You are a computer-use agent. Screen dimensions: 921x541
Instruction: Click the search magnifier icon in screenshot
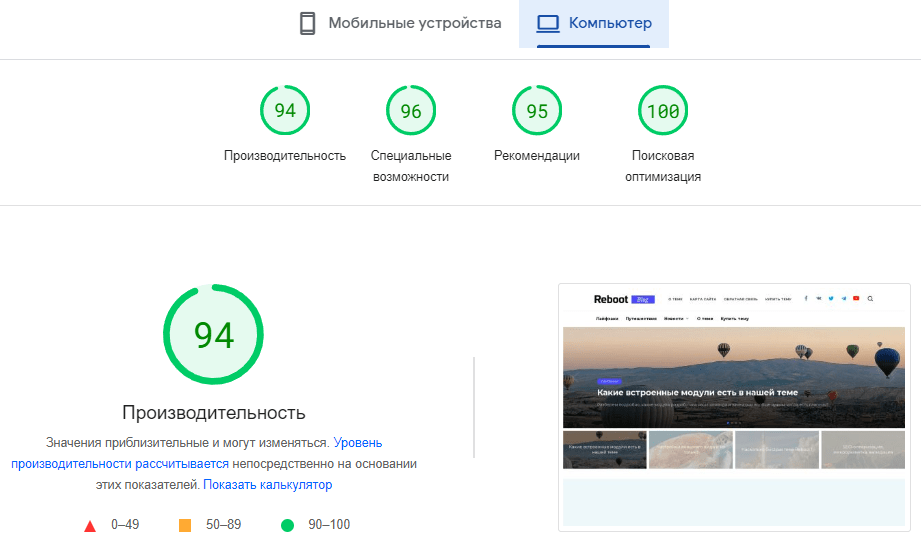click(870, 298)
